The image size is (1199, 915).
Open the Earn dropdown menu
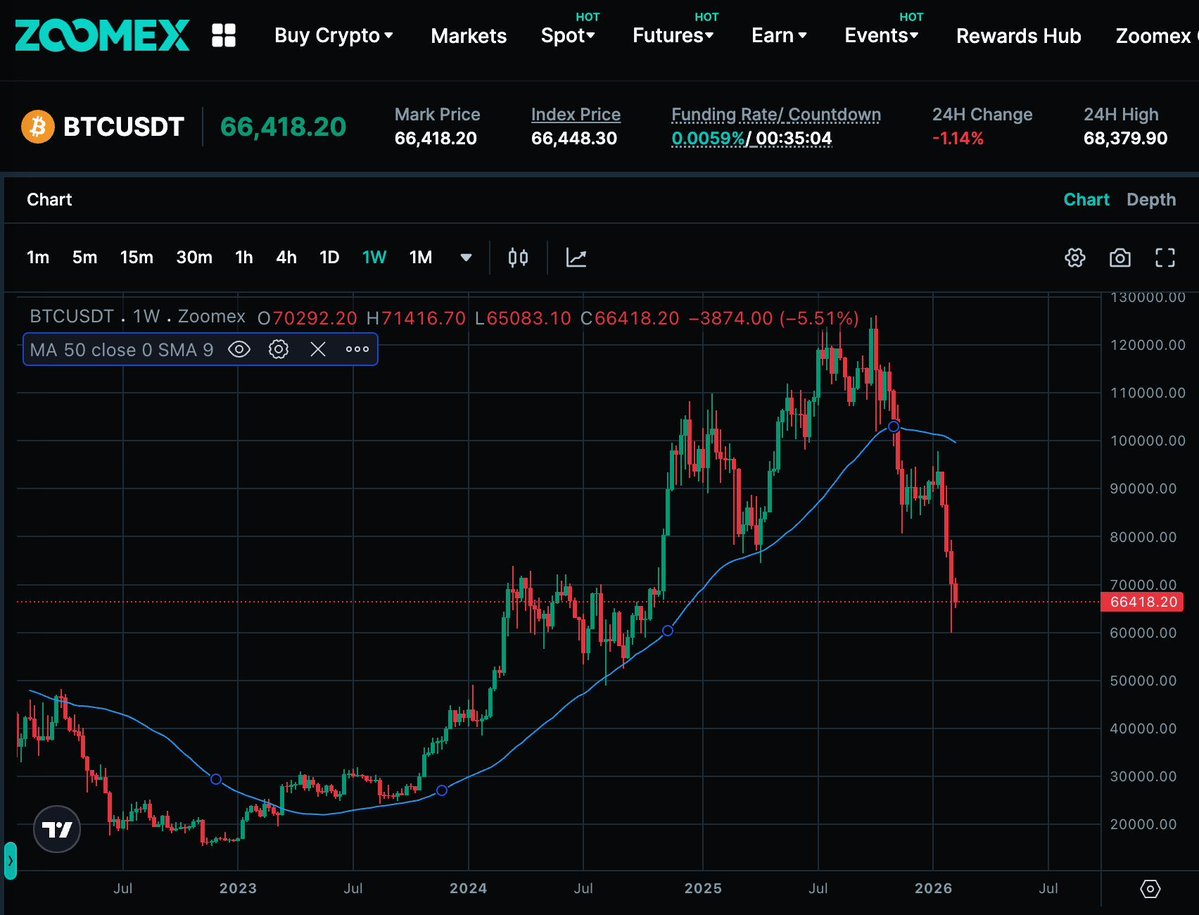778,36
